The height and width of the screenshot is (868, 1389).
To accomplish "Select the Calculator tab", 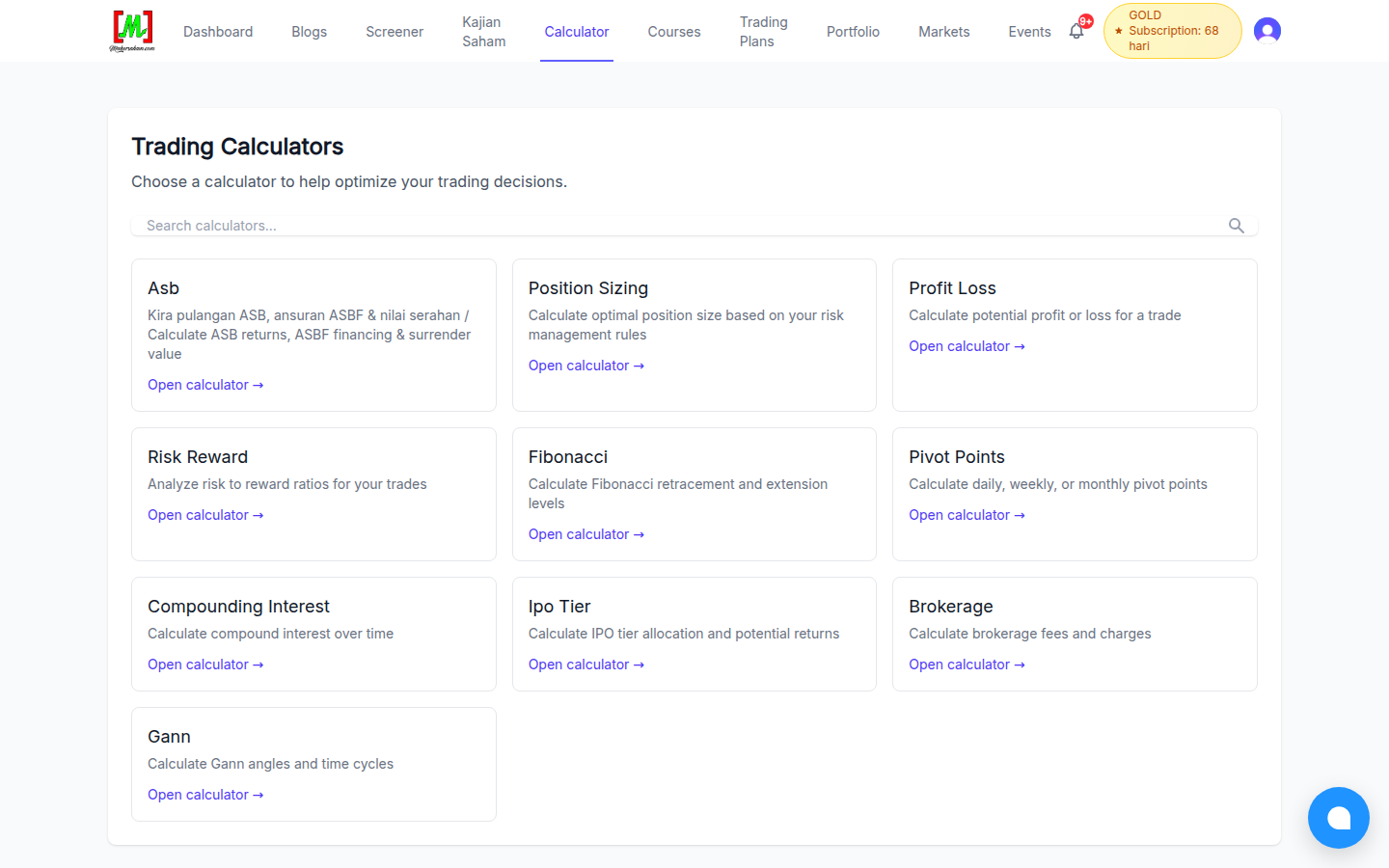I will point(577,32).
